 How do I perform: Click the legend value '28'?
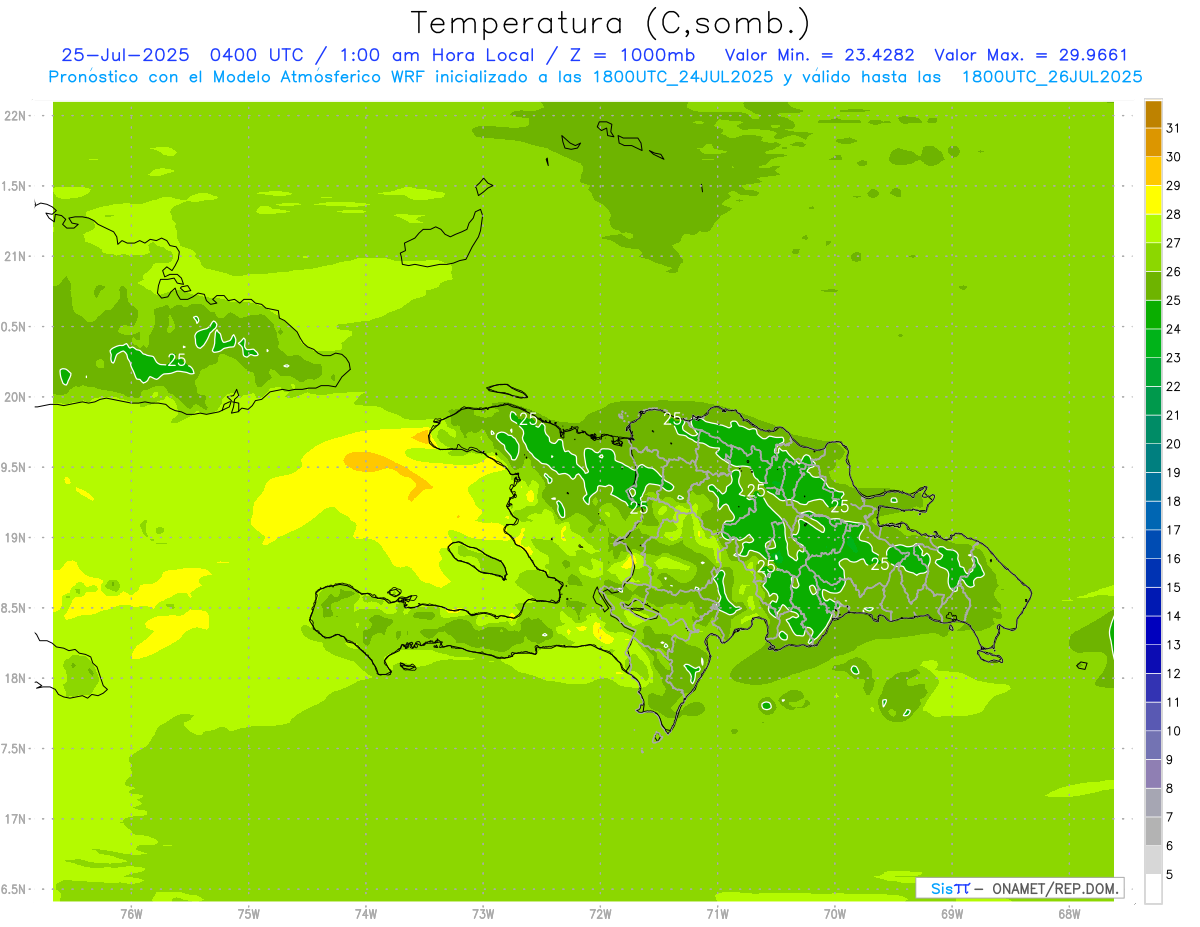(1174, 214)
